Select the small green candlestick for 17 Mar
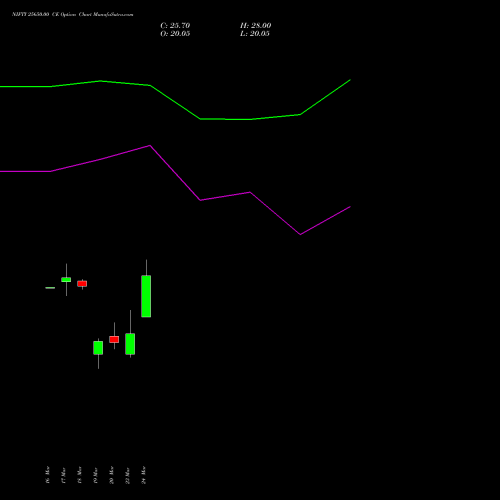 66,280
